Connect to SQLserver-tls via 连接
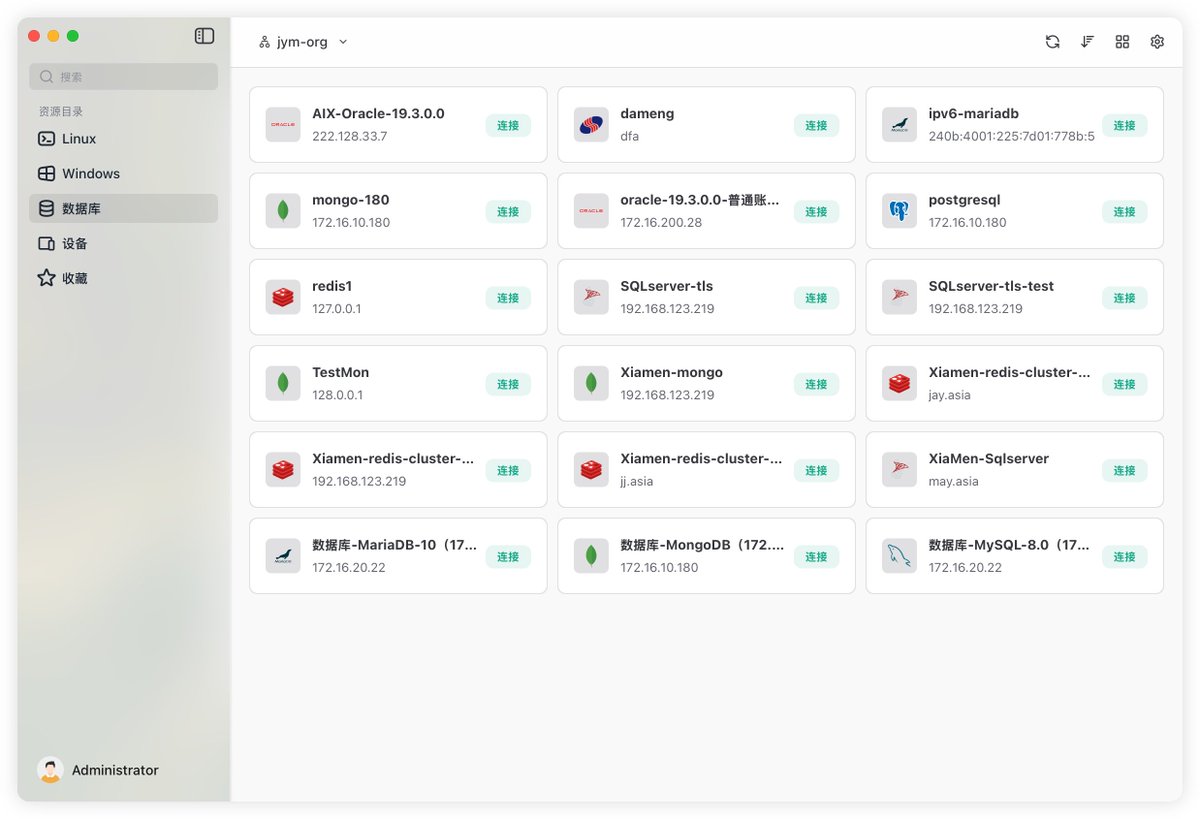 click(x=816, y=298)
